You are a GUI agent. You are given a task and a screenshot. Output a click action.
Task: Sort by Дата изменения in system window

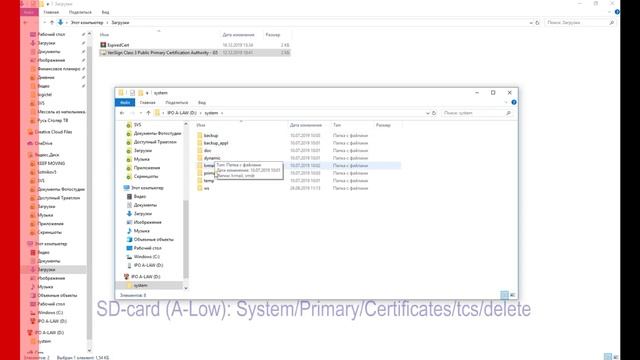tap(306, 125)
